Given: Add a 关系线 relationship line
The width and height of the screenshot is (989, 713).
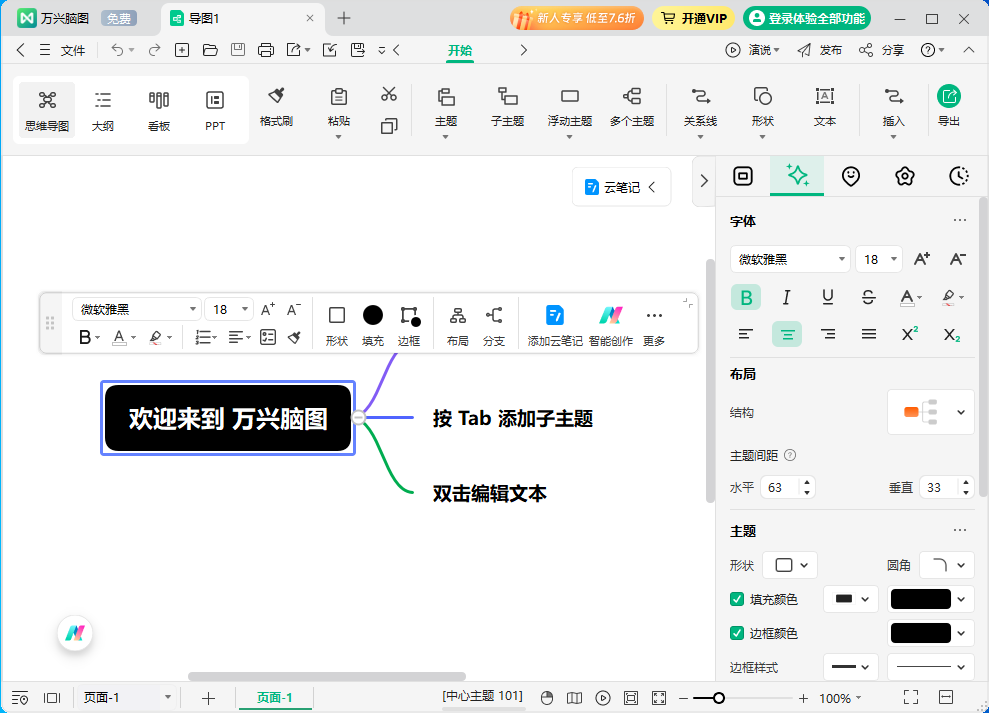Looking at the screenshot, I should [x=700, y=109].
